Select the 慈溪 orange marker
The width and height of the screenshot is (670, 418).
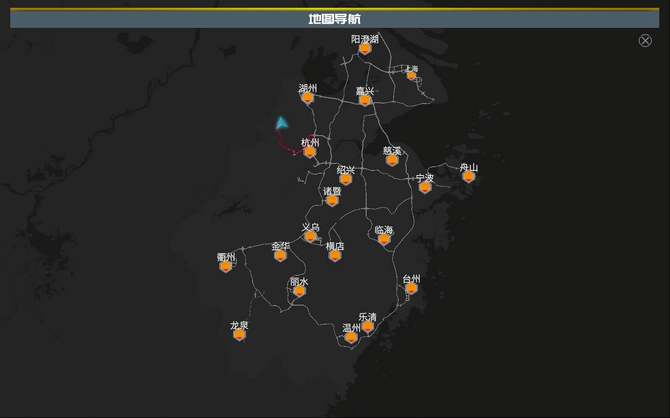[392, 160]
